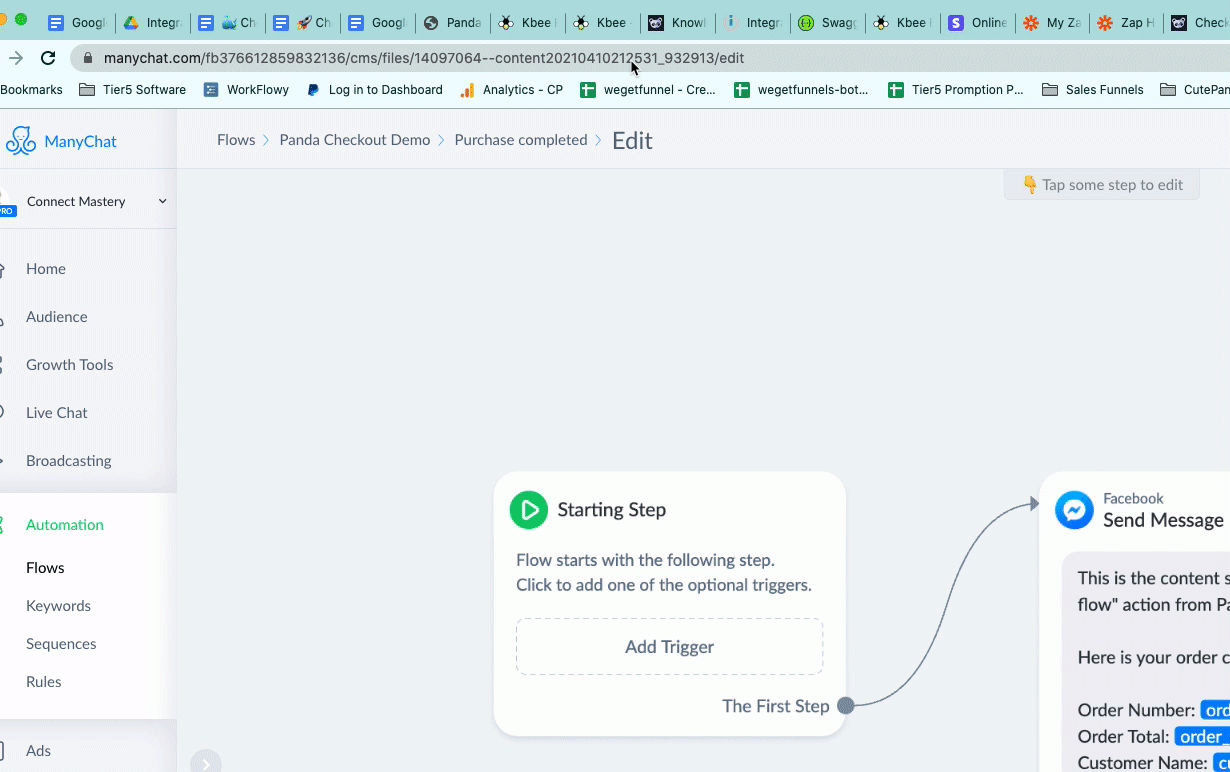Open the wegetfunnel - Cre... bookmark
Image resolution: width=1230 pixels, height=772 pixels.
point(648,90)
